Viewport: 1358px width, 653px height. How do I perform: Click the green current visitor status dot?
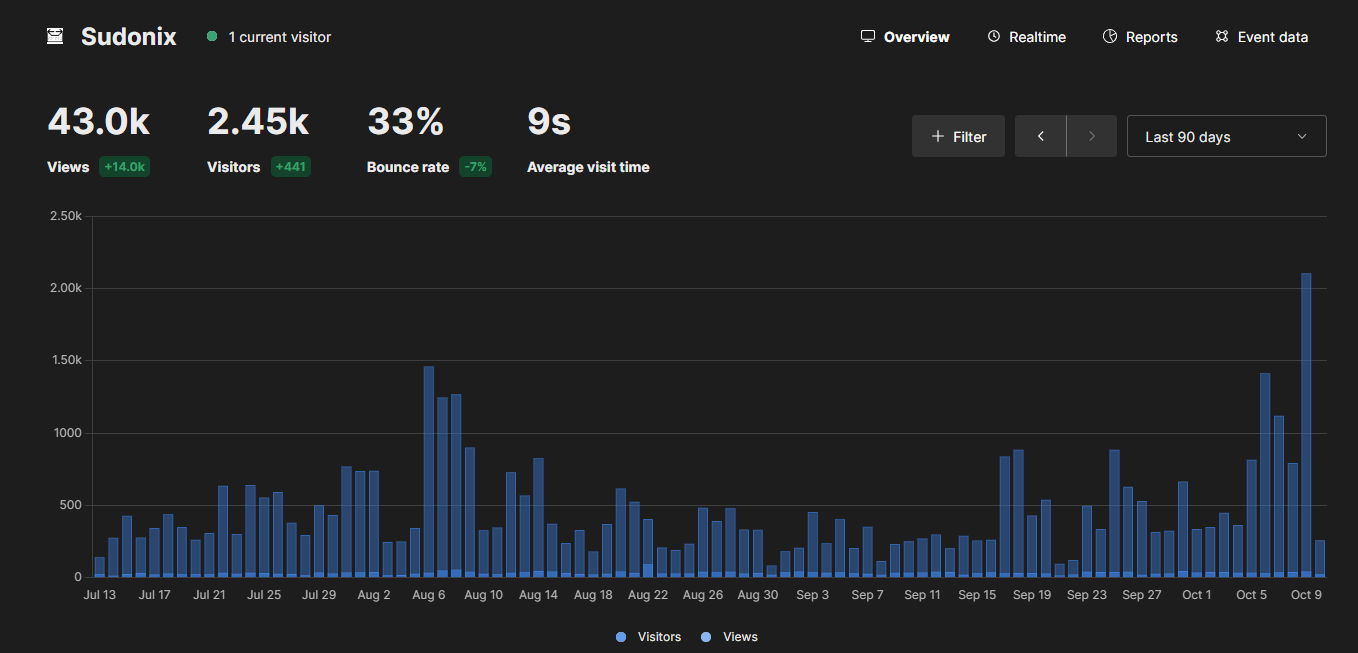[212, 37]
